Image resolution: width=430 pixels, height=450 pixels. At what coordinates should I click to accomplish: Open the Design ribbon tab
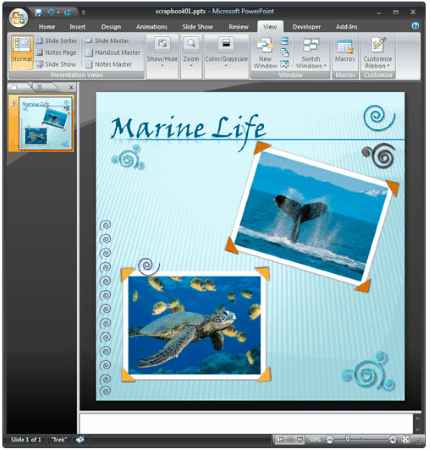tap(111, 27)
